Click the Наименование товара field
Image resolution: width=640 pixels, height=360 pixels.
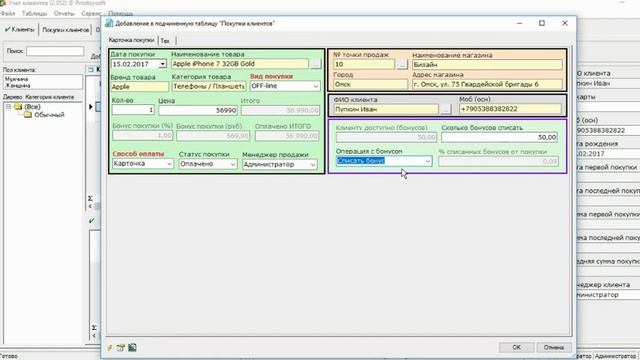pos(240,64)
